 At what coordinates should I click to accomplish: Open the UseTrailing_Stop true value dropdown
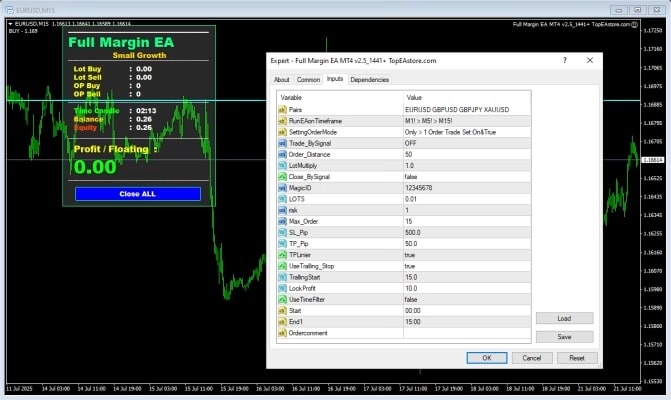tap(467, 266)
